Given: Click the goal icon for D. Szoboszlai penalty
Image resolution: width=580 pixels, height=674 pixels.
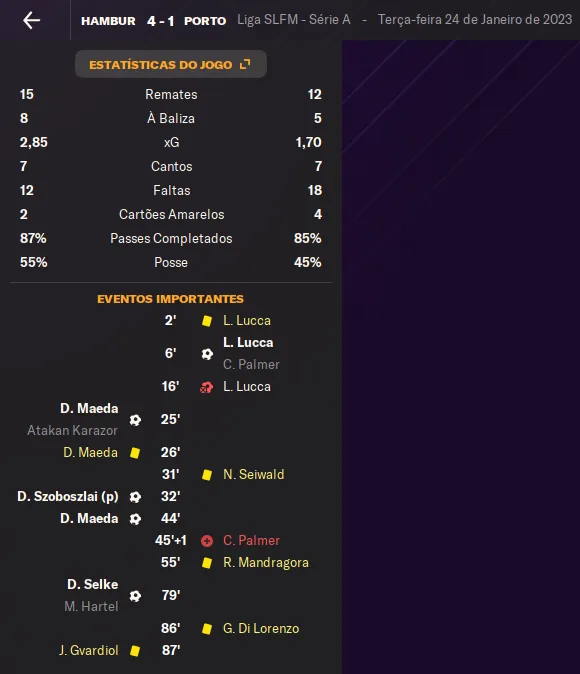Looking at the screenshot, I should tap(135, 497).
